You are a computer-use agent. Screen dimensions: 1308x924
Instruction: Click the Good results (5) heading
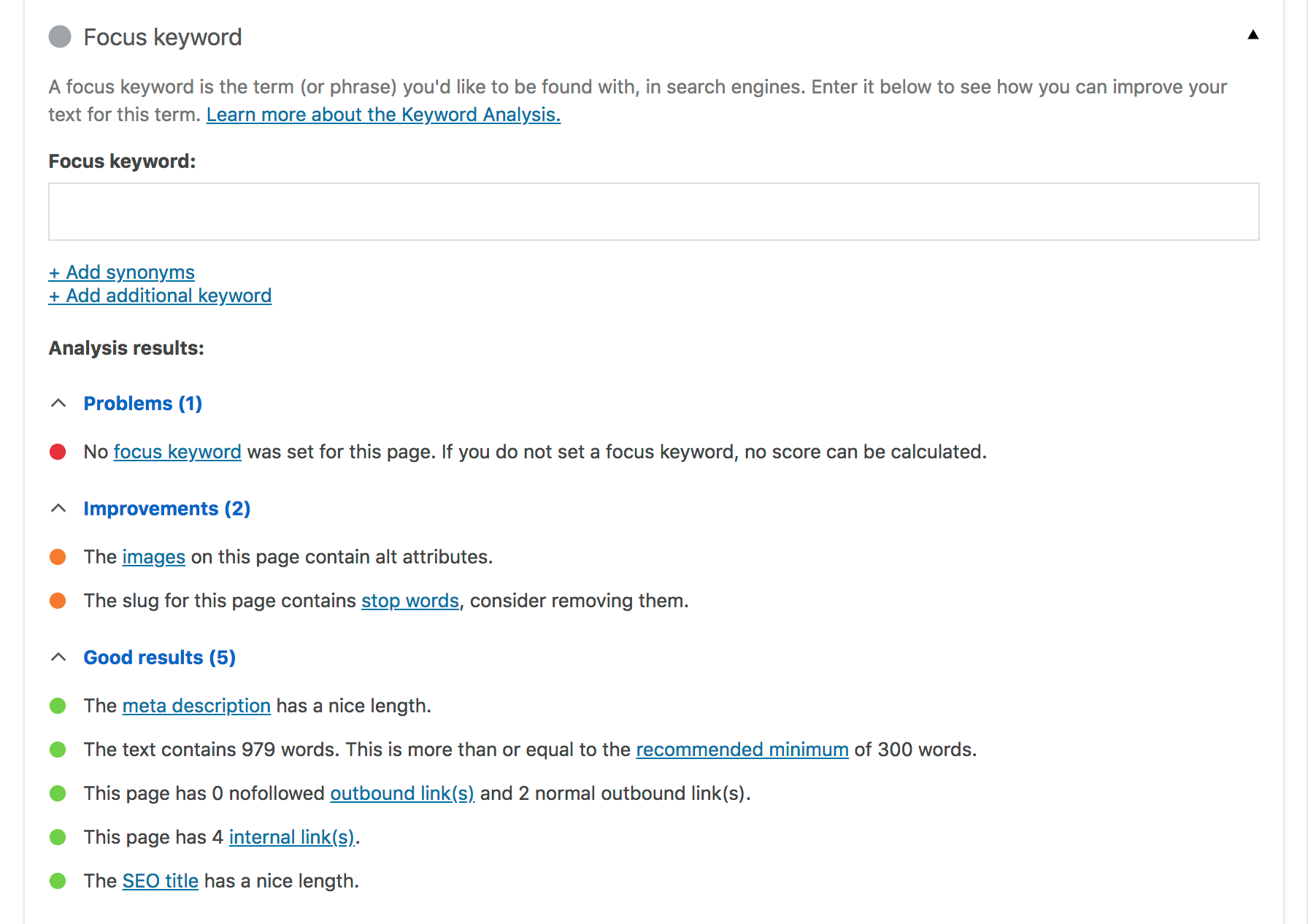coord(160,658)
